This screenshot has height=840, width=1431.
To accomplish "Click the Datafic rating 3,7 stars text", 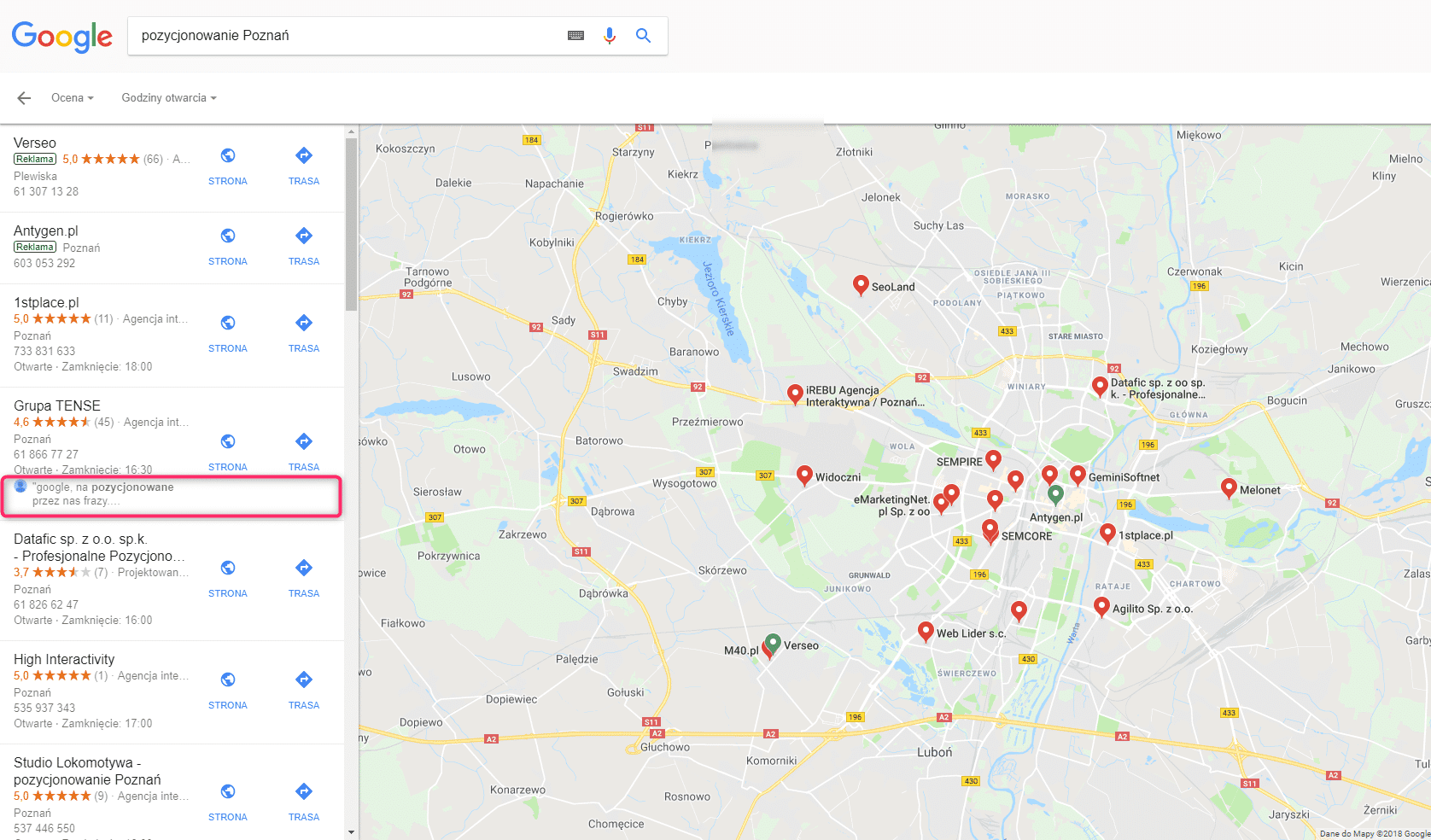I will [51, 573].
